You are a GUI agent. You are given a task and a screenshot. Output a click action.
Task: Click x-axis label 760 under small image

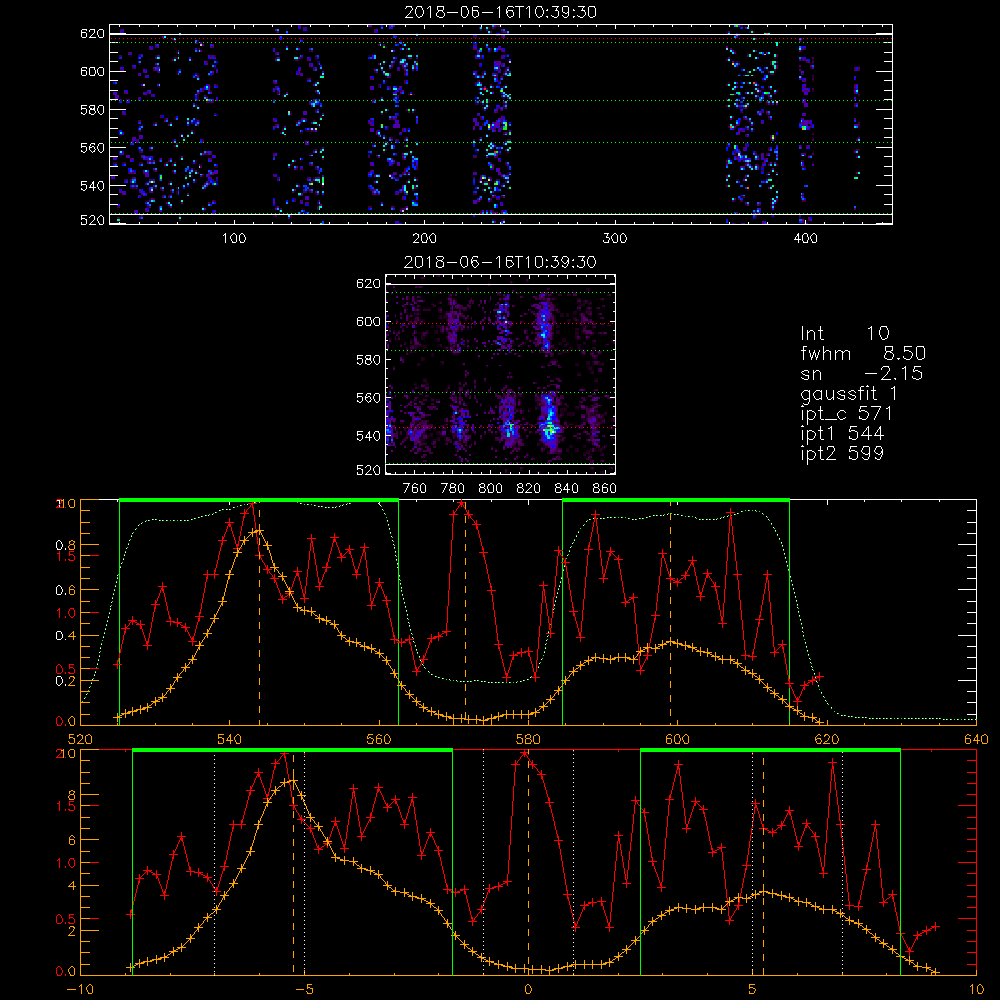[415, 489]
